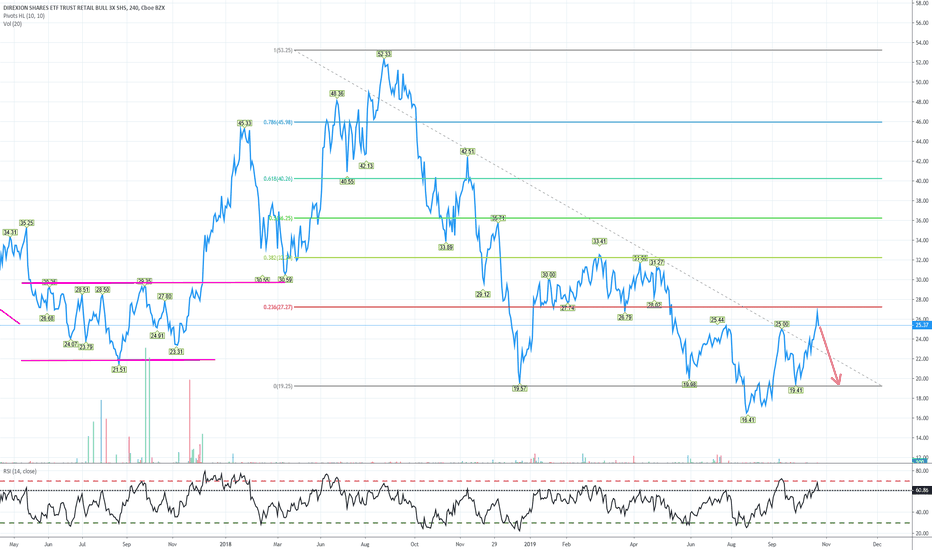Click the Feb label on the time axis
The width and height of the screenshot is (932, 550).
point(566,543)
